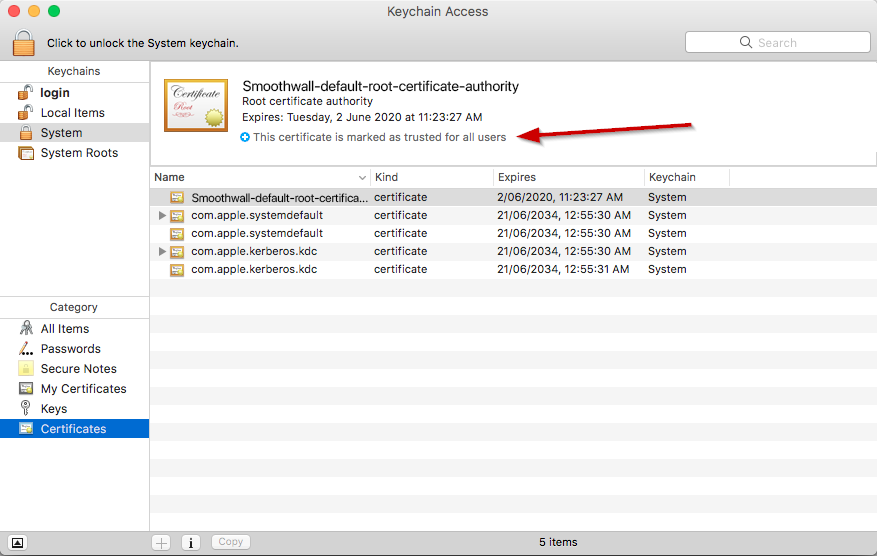The height and width of the screenshot is (556, 877).
Task: Open the Passwords category
Action: tap(70, 349)
